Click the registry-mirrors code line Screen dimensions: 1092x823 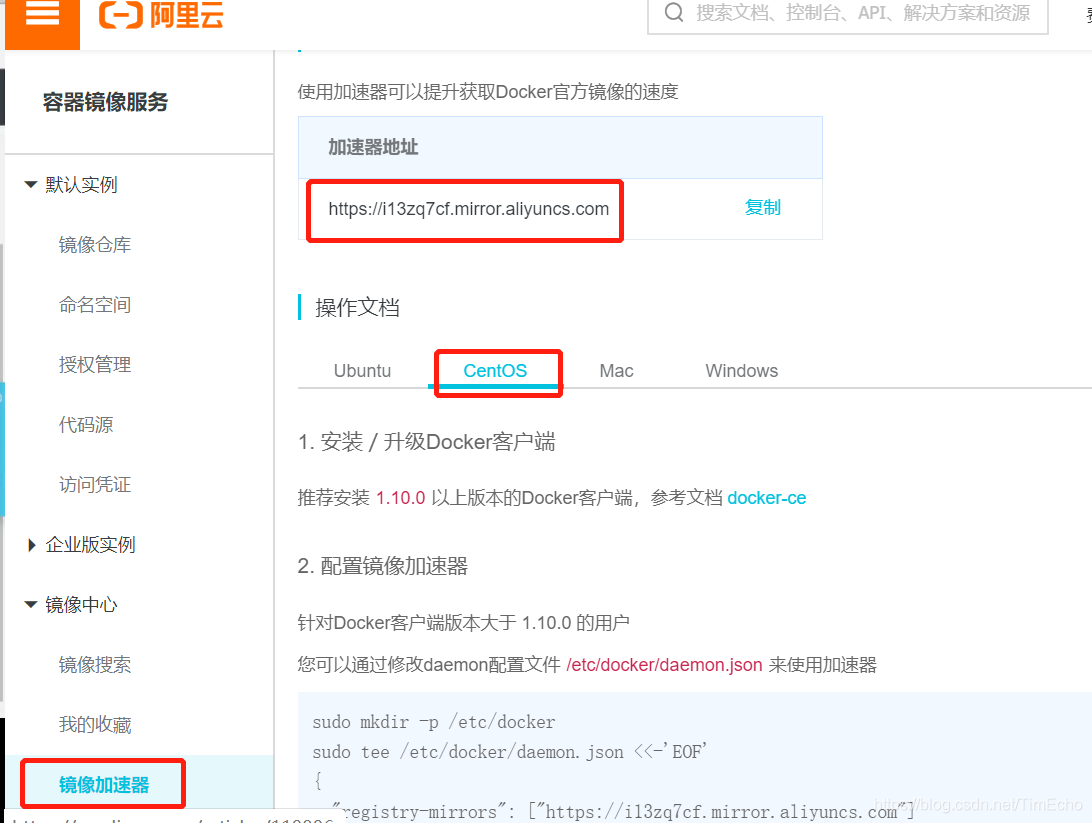[621, 811]
